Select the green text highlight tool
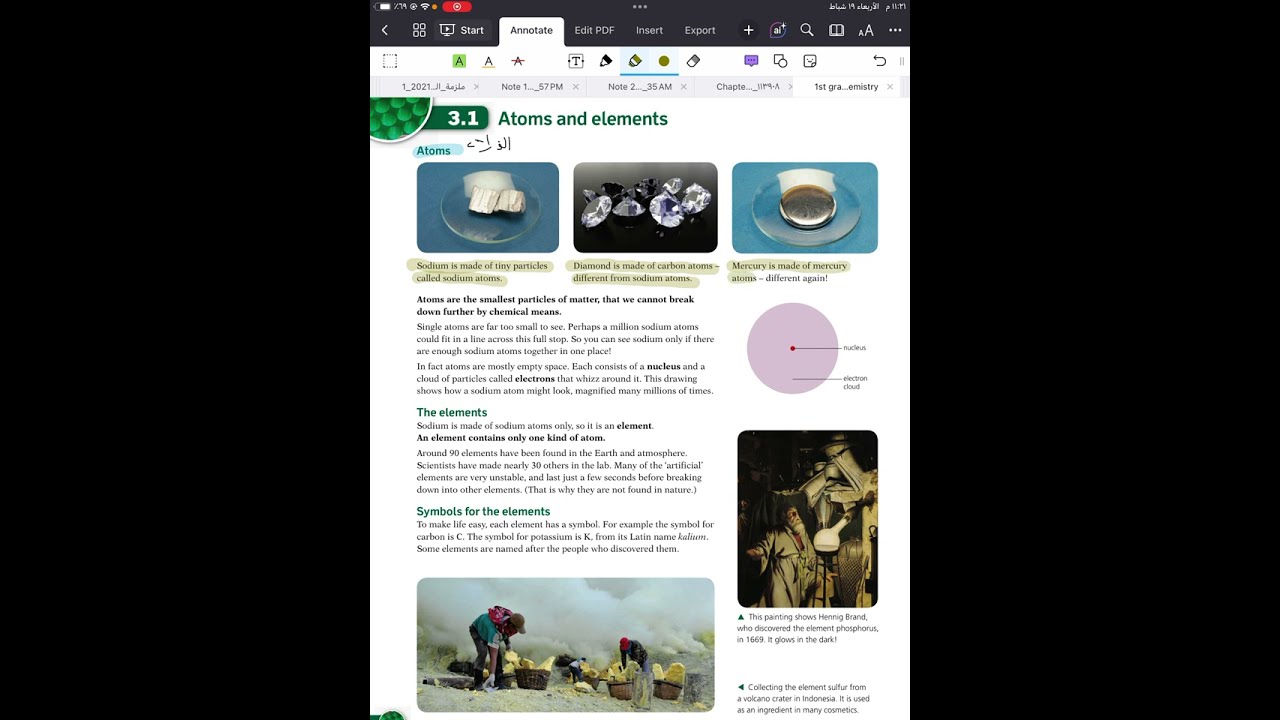Screen dimensions: 1280x720 [x=459, y=61]
